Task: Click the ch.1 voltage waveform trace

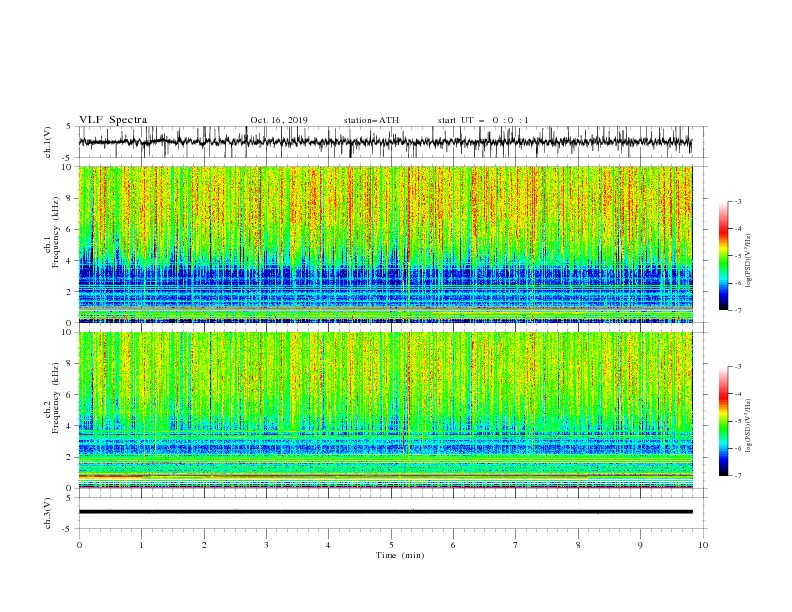Action: (x=385, y=142)
